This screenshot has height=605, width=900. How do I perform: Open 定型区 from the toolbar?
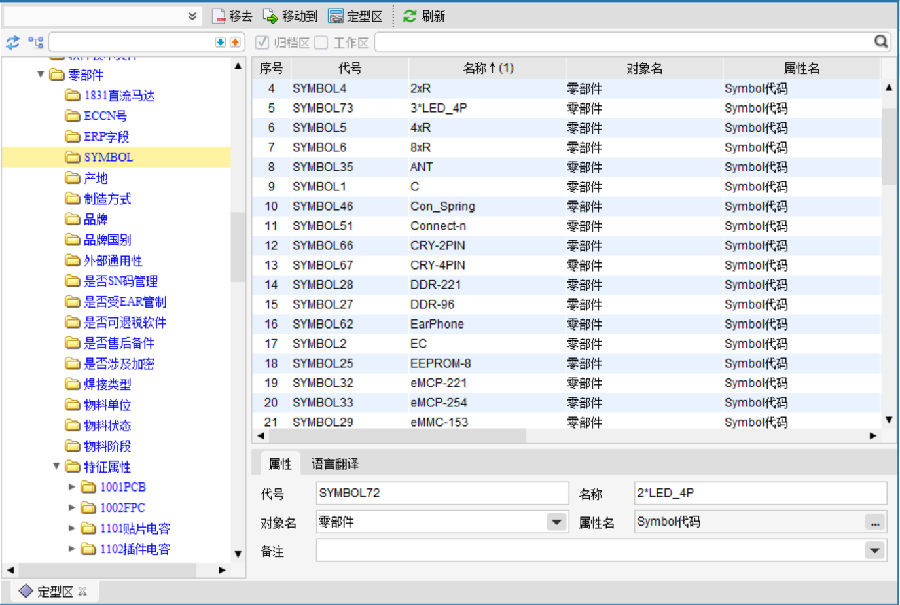[336, 16]
